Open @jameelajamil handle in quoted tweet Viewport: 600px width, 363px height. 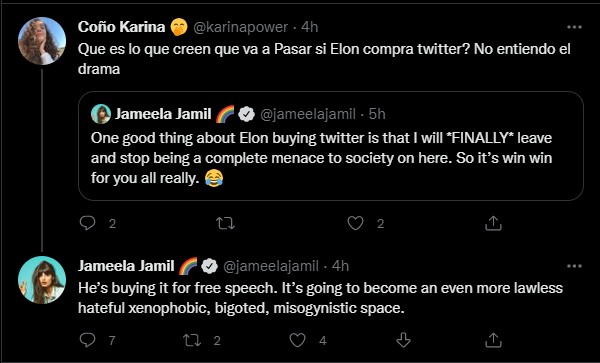coord(308,114)
